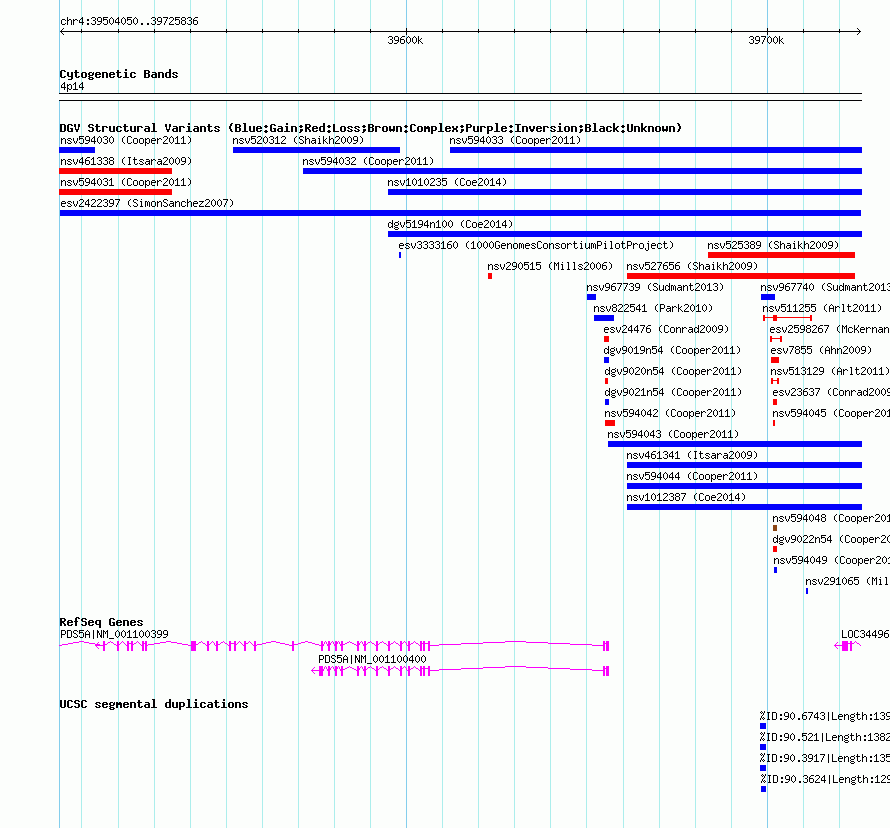Open variant nsv594031 (Cooper2011) label
The height and width of the screenshot is (828, 890).
[126, 182]
